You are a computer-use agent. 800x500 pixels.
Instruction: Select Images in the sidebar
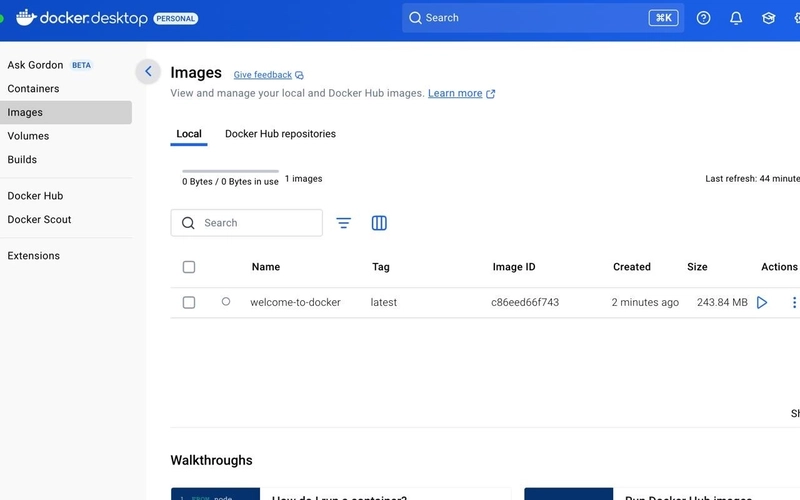click(x=66, y=112)
